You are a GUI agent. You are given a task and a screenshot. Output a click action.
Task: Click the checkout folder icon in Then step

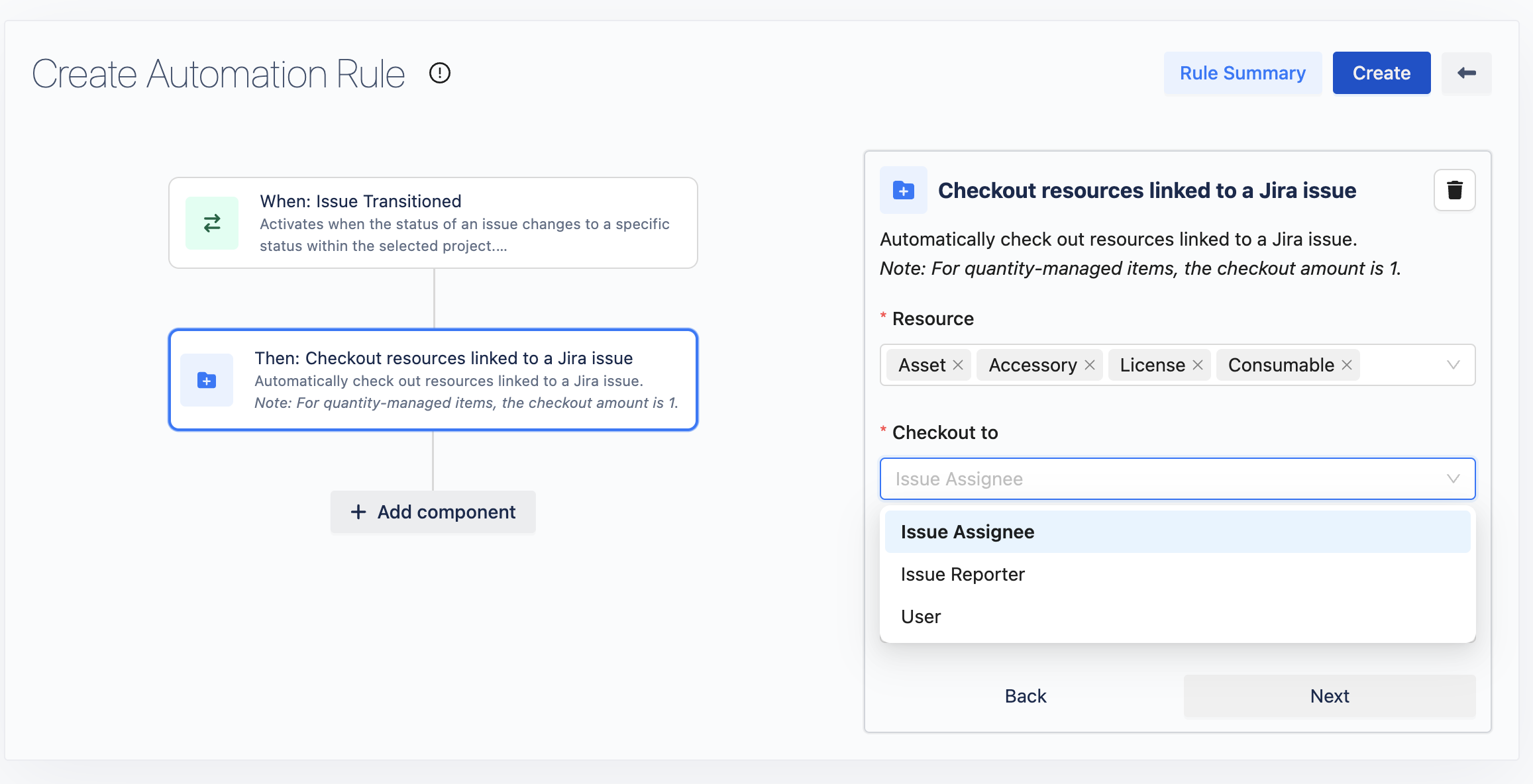(x=207, y=380)
